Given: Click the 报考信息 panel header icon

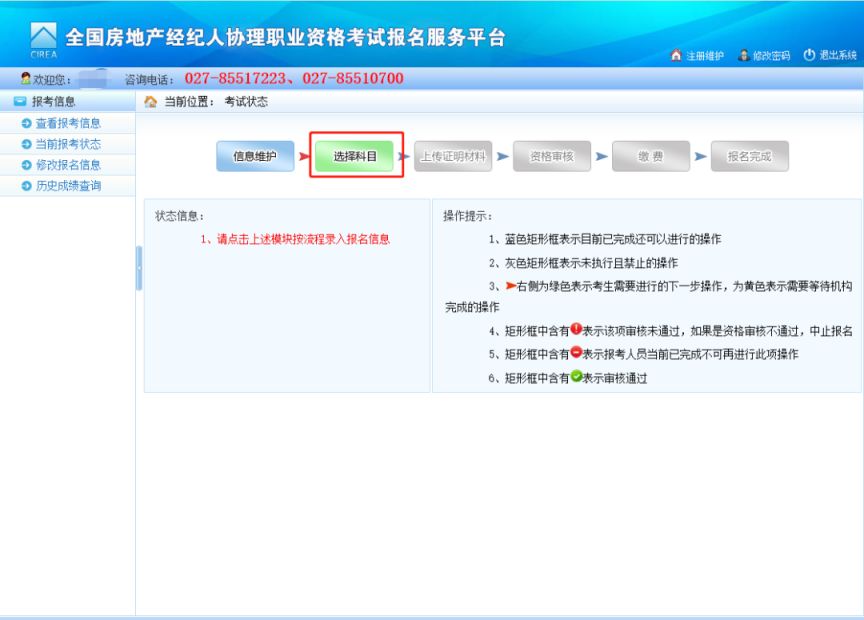Looking at the screenshot, I should [x=20, y=101].
